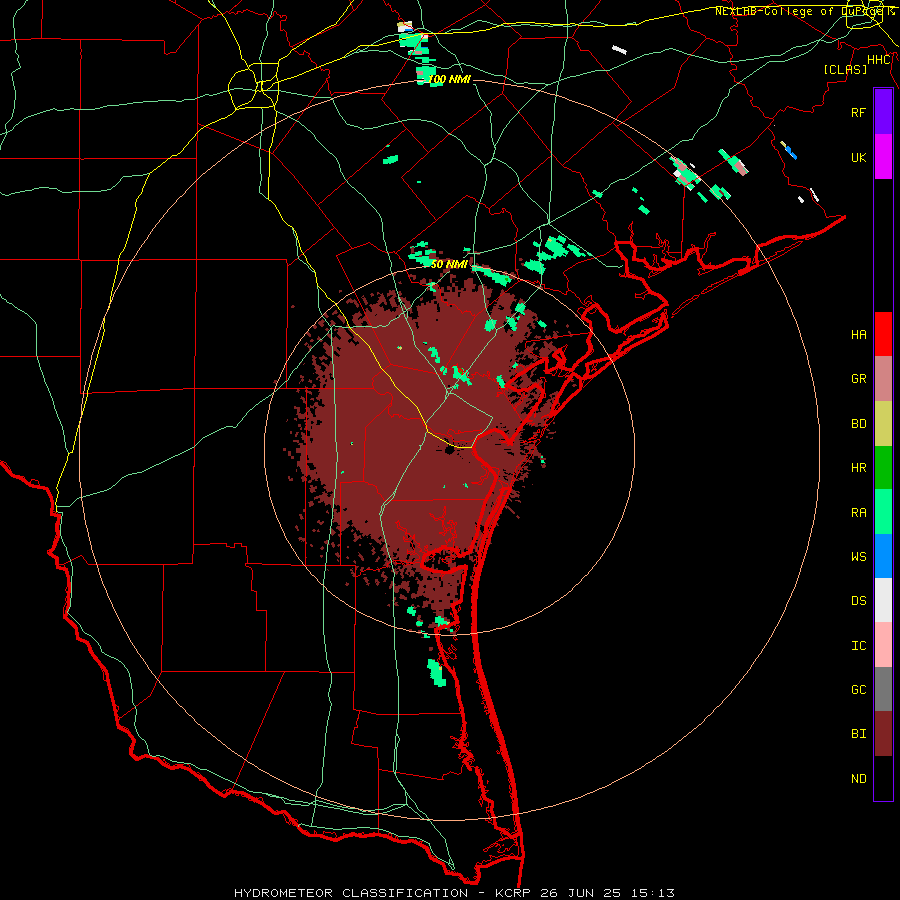Click the GR legend label
The height and width of the screenshot is (900, 900).
click(x=859, y=378)
